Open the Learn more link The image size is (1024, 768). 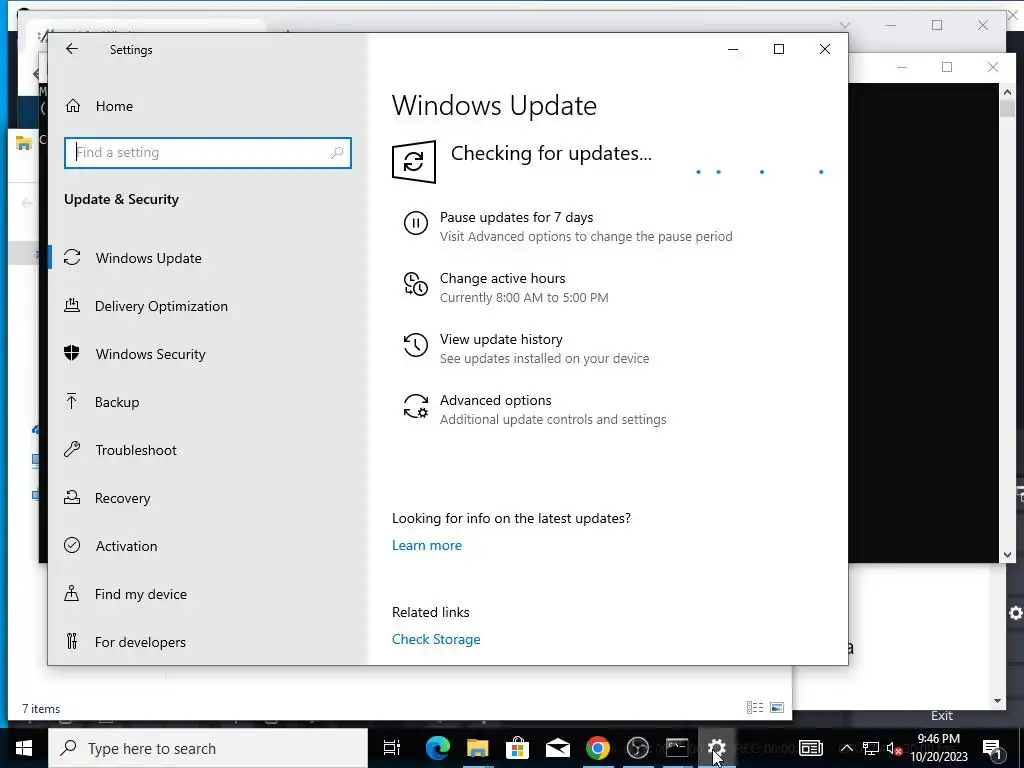point(426,545)
